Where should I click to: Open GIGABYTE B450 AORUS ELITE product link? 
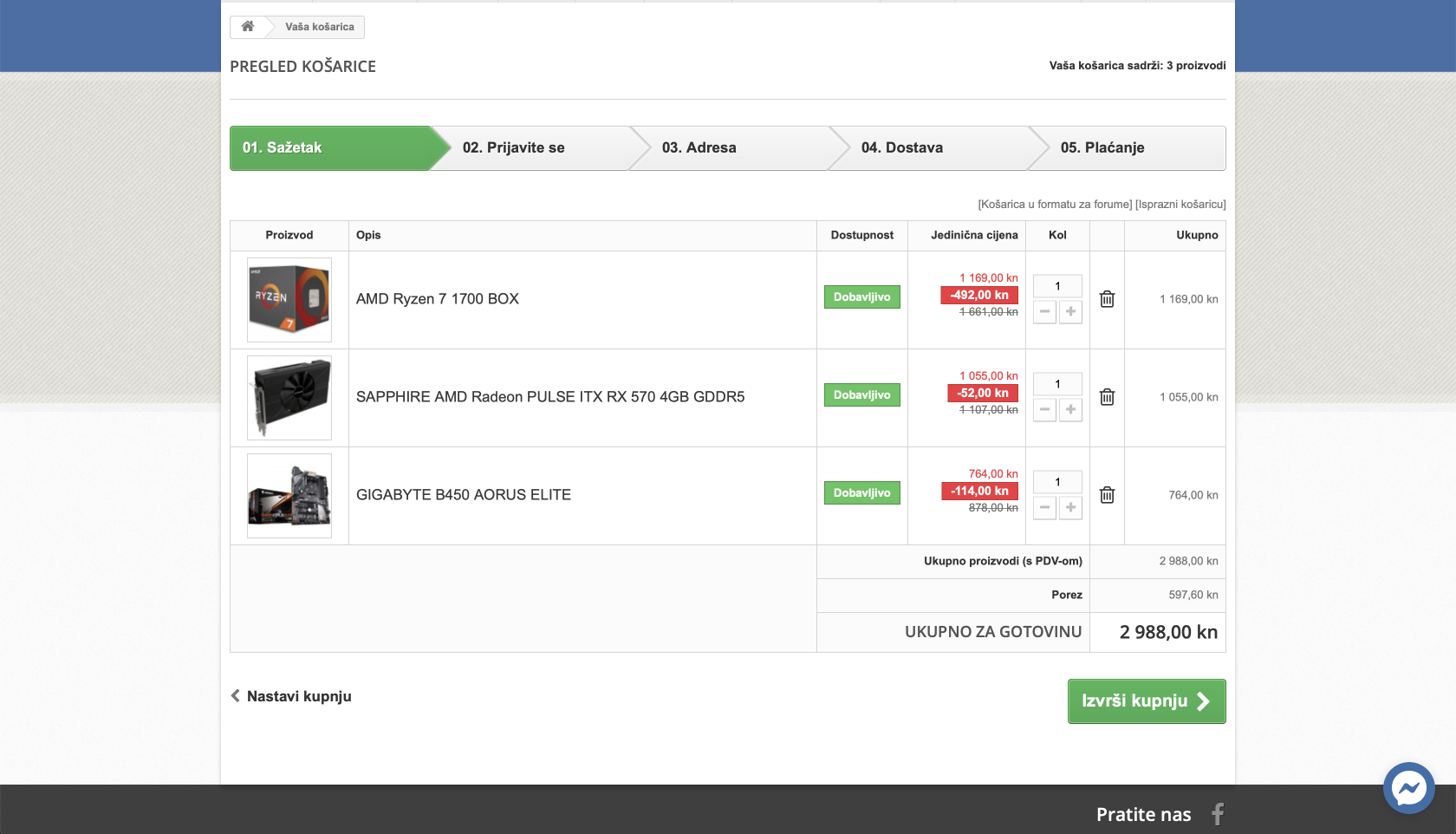point(464,495)
